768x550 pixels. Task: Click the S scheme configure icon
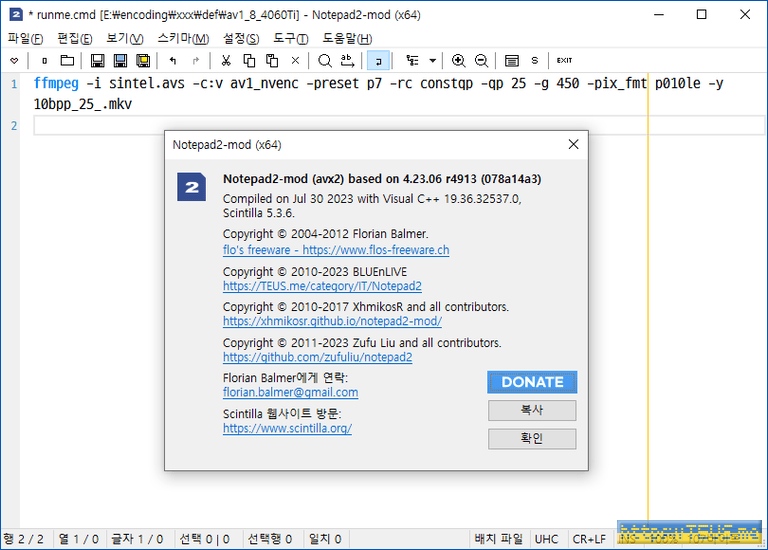pyautogui.click(x=534, y=61)
